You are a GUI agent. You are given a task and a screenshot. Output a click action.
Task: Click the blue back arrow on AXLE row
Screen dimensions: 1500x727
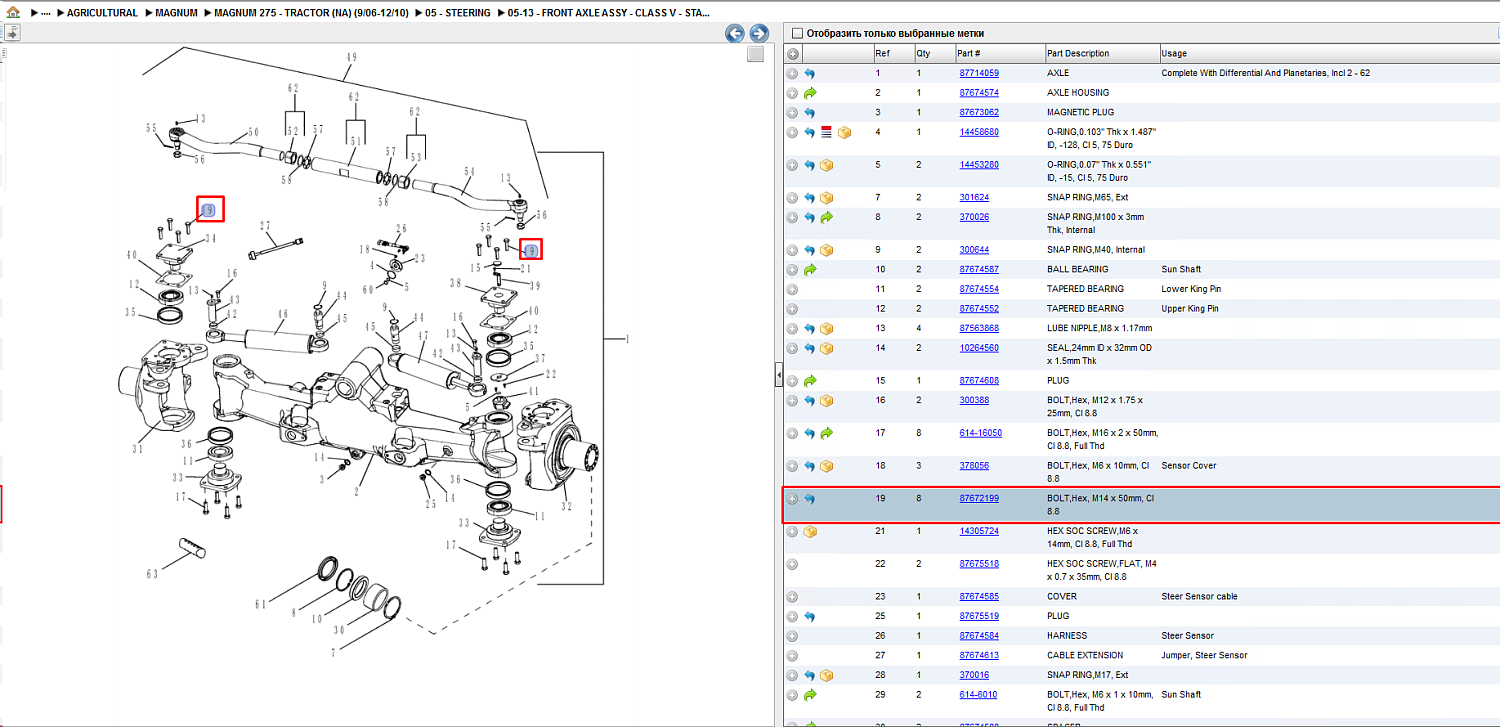[x=810, y=73]
